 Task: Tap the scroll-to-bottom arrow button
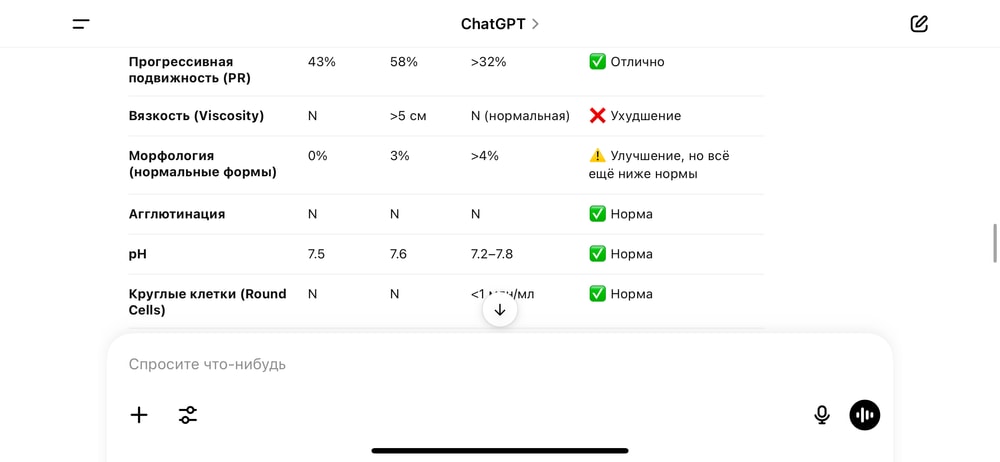coord(500,310)
